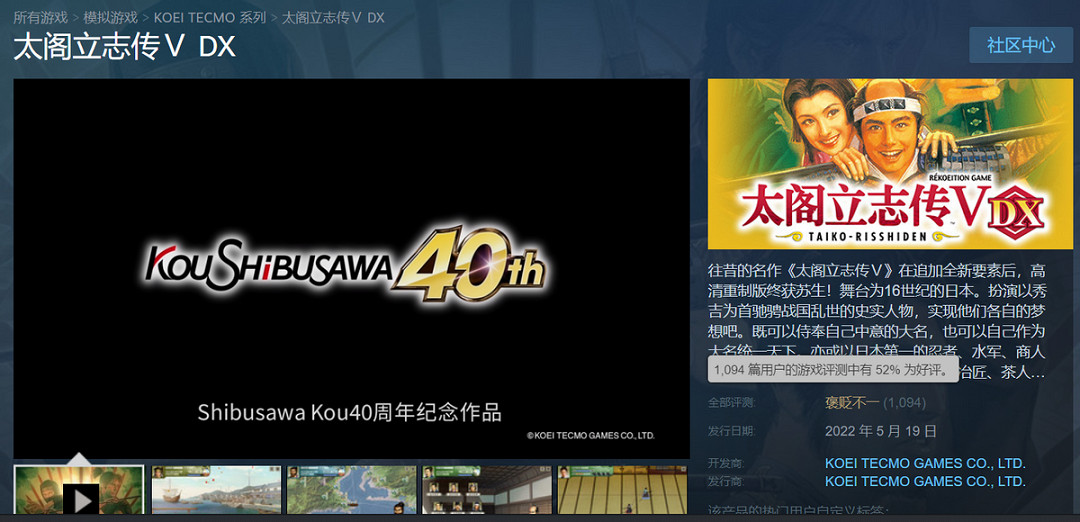Go to 所有游戏 breadcrumb link
Image resolution: width=1080 pixels, height=522 pixels.
pyautogui.click(x=41, y=18)
